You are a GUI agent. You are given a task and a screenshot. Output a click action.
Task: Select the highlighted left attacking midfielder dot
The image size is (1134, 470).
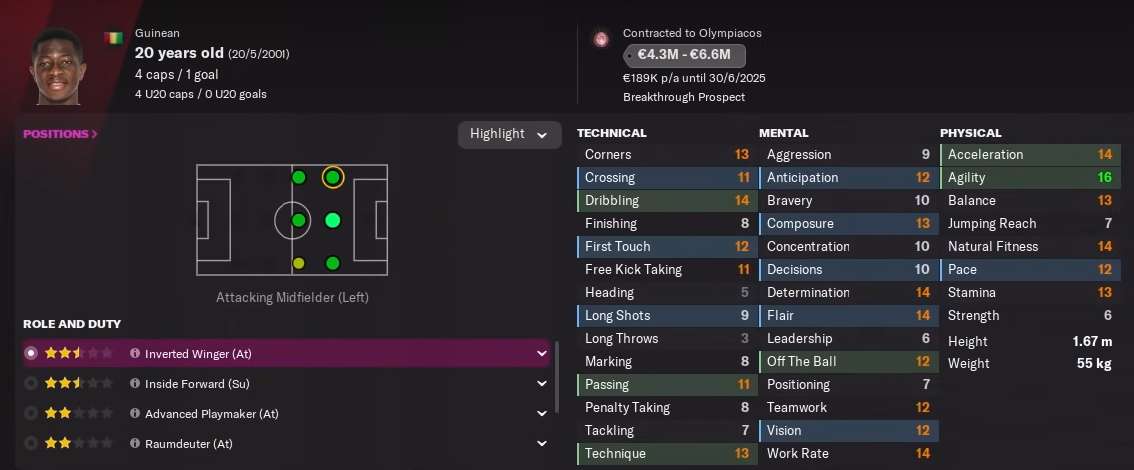tap(333, 178)
